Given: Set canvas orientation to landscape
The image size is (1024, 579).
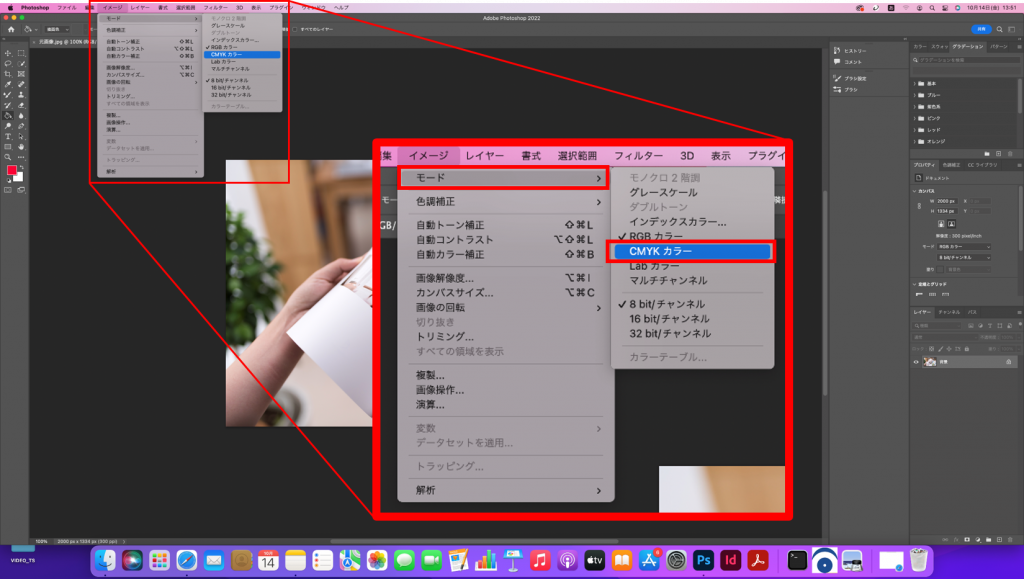Looking at the screenshot, I should 951,223.
